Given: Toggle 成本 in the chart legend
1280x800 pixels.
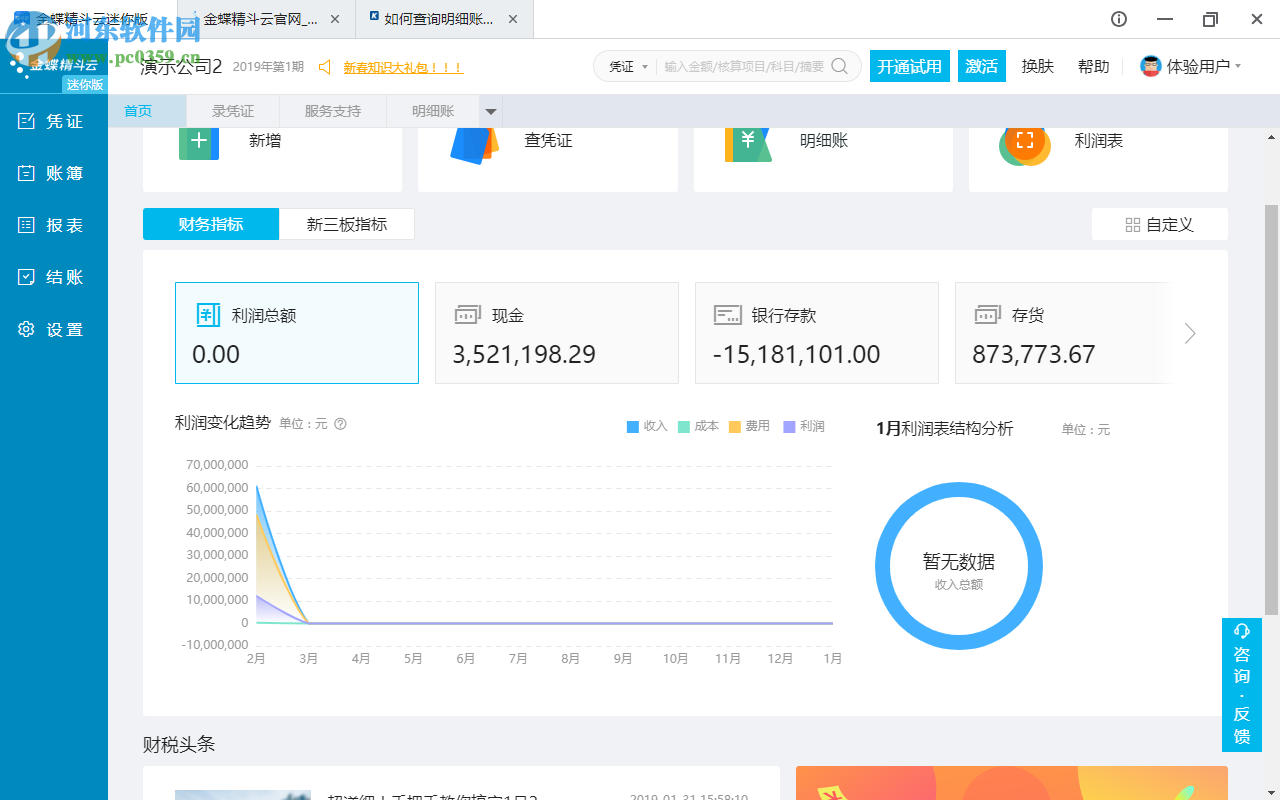Looking at the screenshot, I should pyautogui.click(x=698, y=425).
